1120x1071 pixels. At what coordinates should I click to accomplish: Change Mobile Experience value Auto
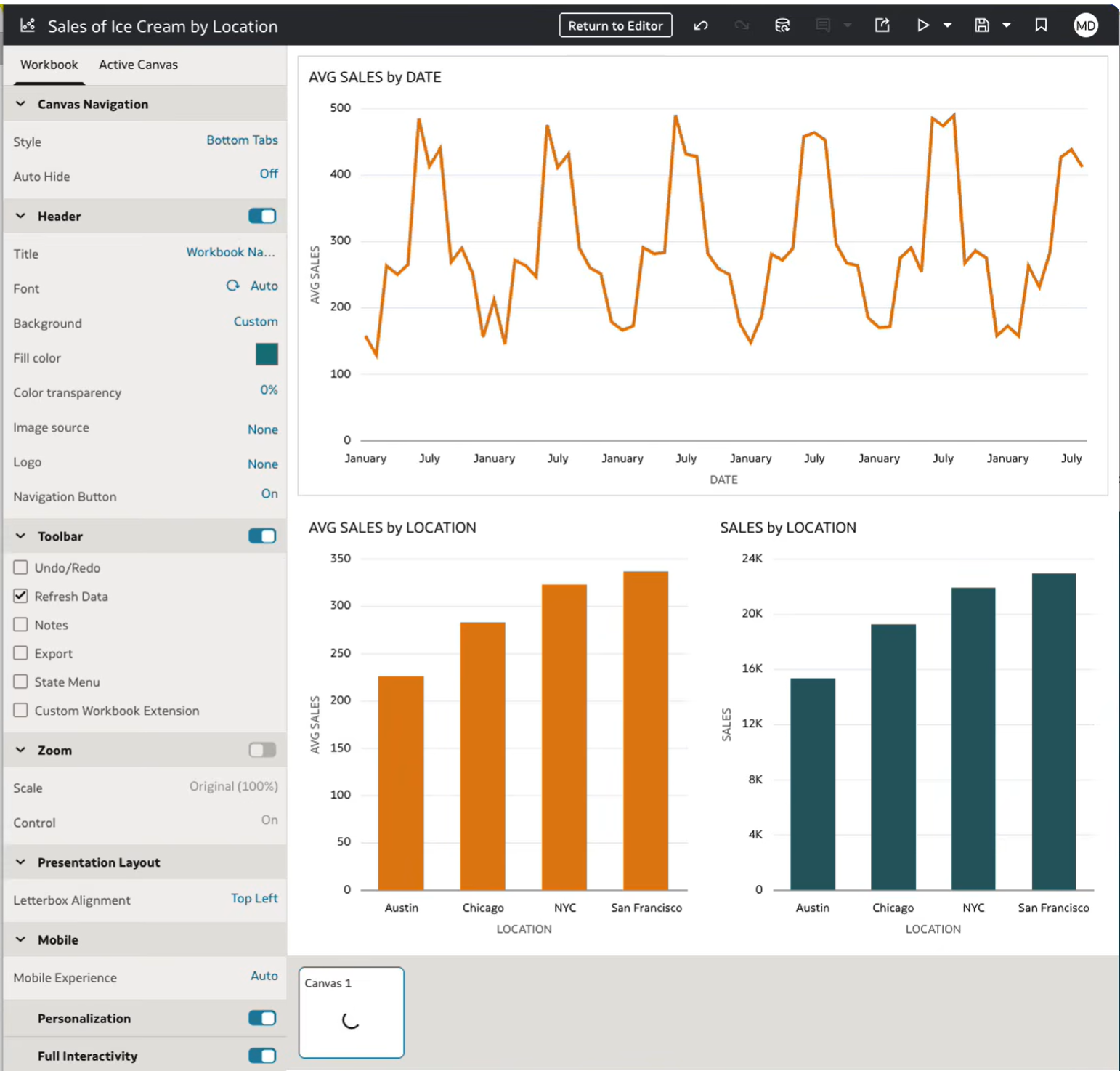coord(264,976)
